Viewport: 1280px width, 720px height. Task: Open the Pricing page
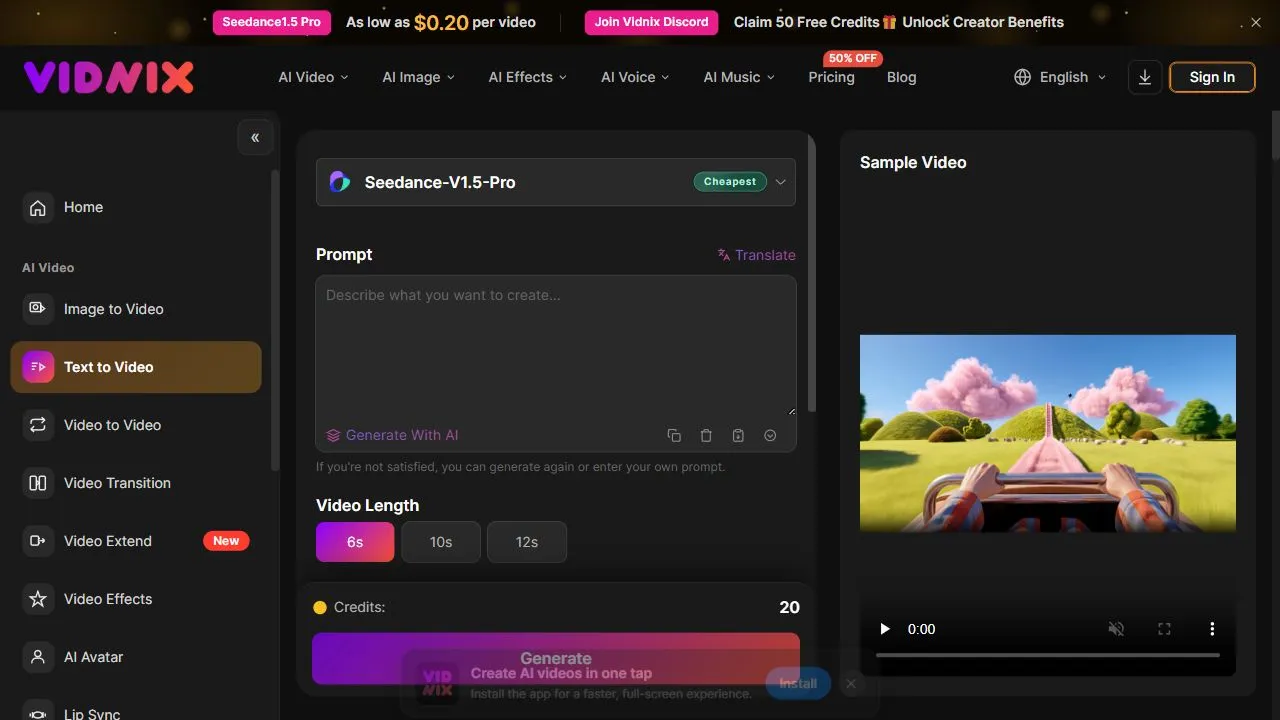[831, 77]
